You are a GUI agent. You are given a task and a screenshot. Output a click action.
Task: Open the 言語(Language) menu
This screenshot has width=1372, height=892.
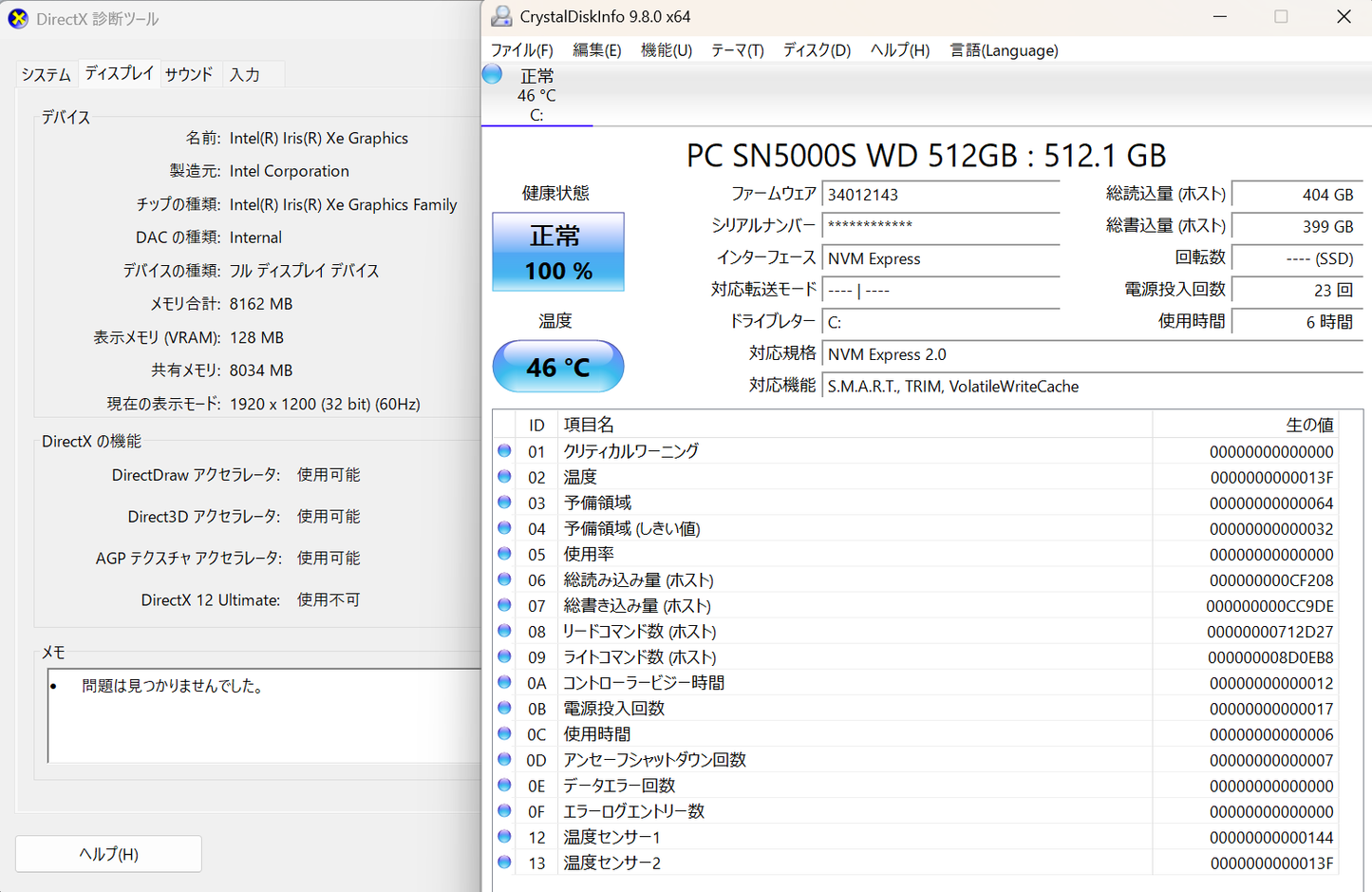1005,50
